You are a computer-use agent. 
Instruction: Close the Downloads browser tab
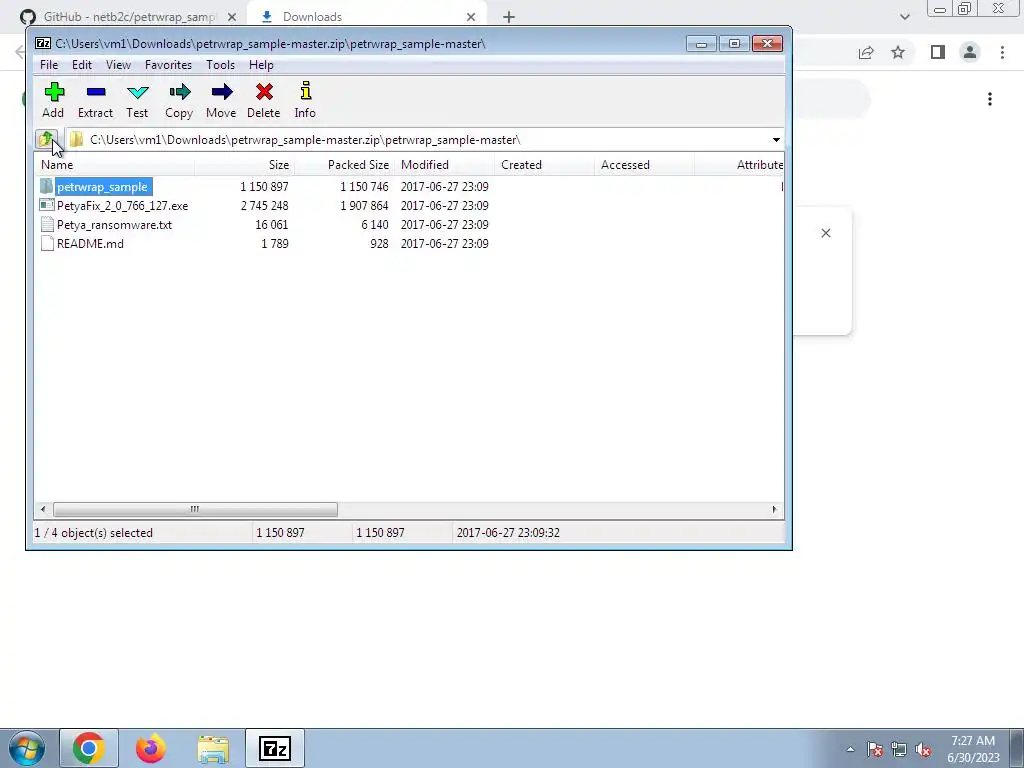pyautogui.click(x=471, y=17)
